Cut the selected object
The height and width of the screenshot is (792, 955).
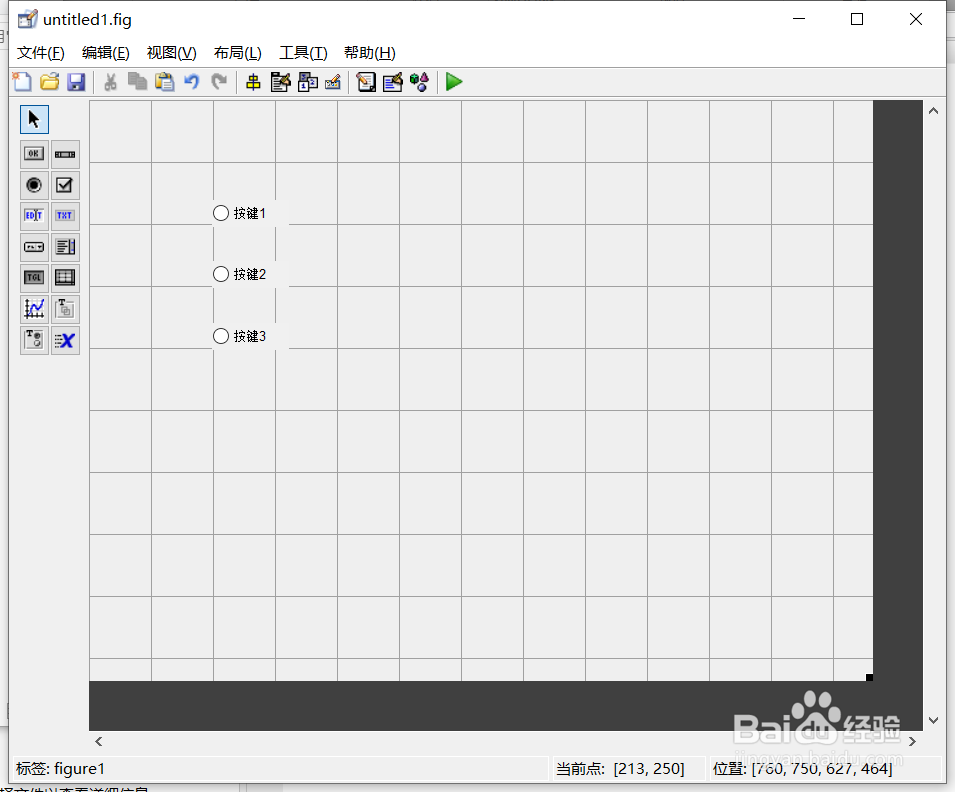click(110, 82)
